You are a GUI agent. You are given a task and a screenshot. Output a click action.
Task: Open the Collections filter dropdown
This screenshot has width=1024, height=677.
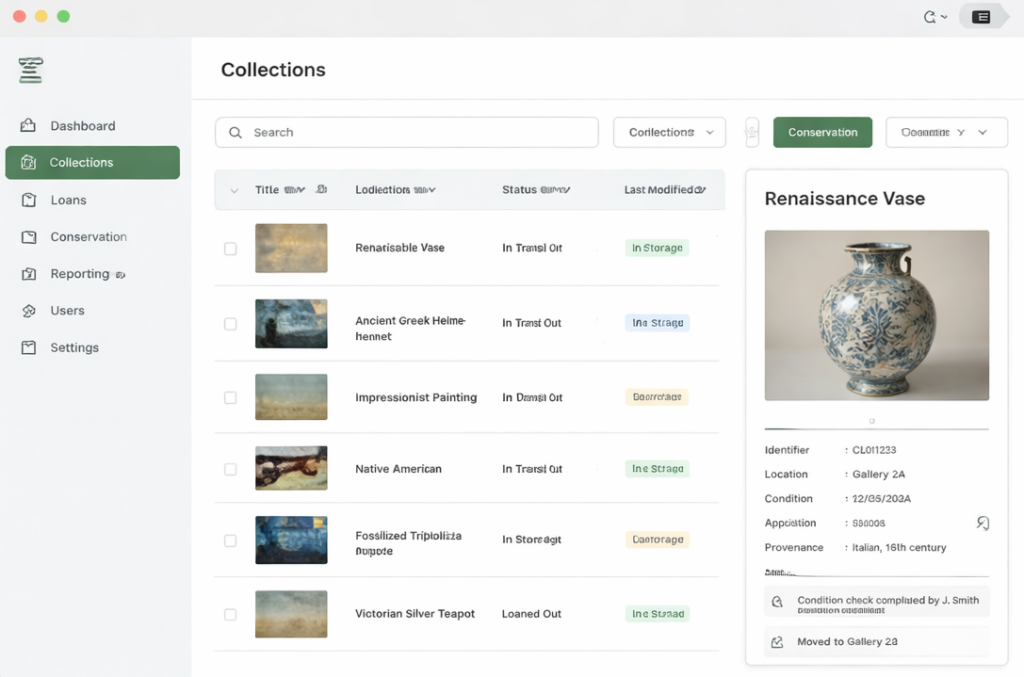669,133
